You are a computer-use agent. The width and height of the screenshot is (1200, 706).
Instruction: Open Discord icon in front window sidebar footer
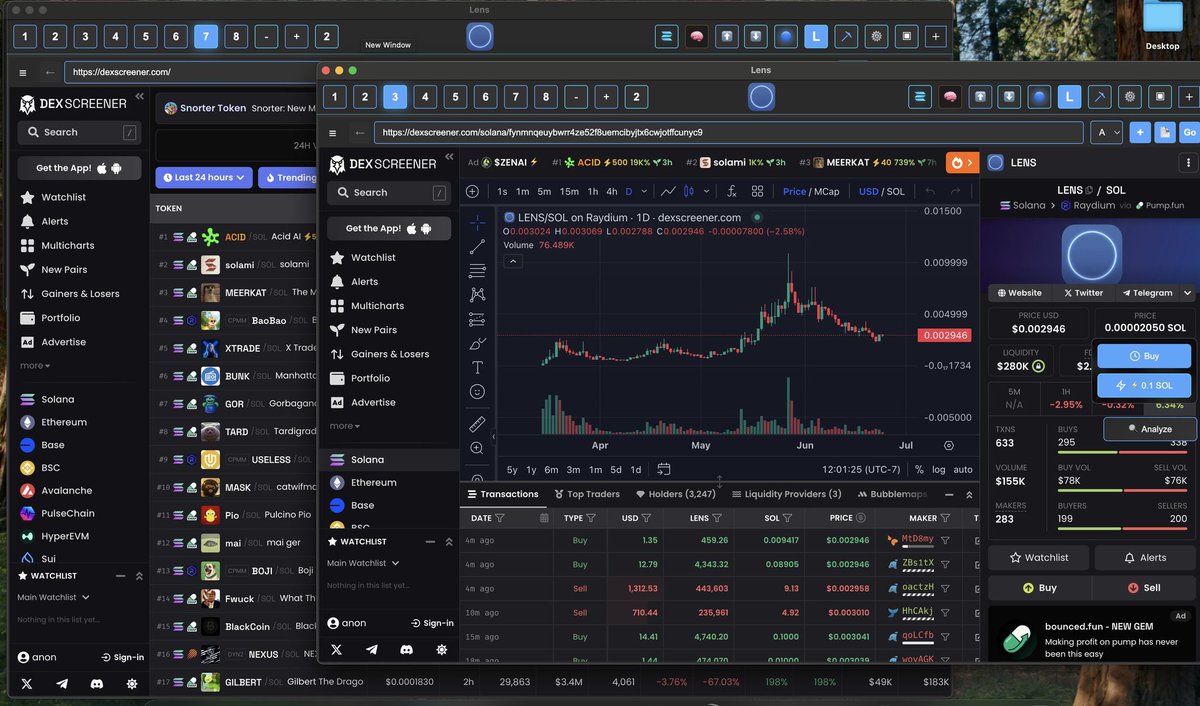coord(406,649)
